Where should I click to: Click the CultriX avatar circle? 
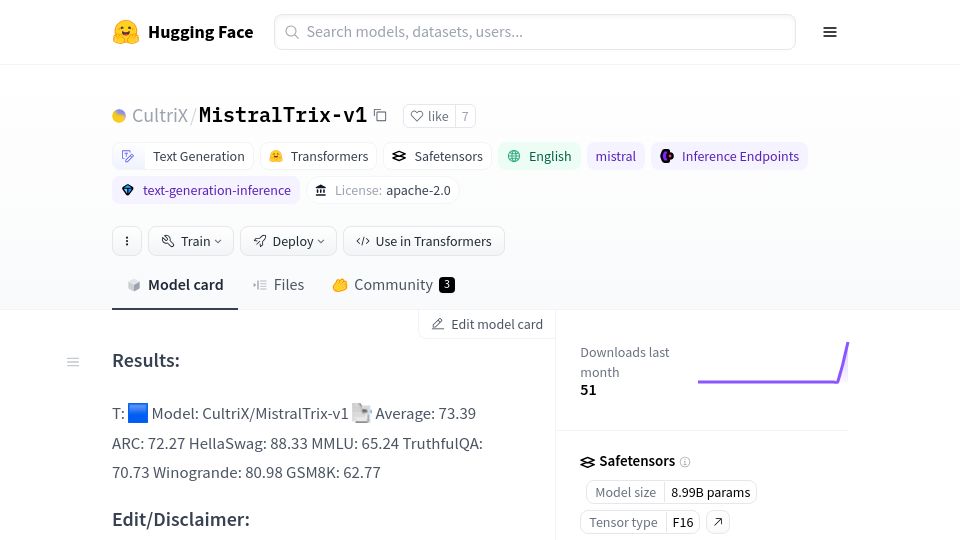point(119,116)
